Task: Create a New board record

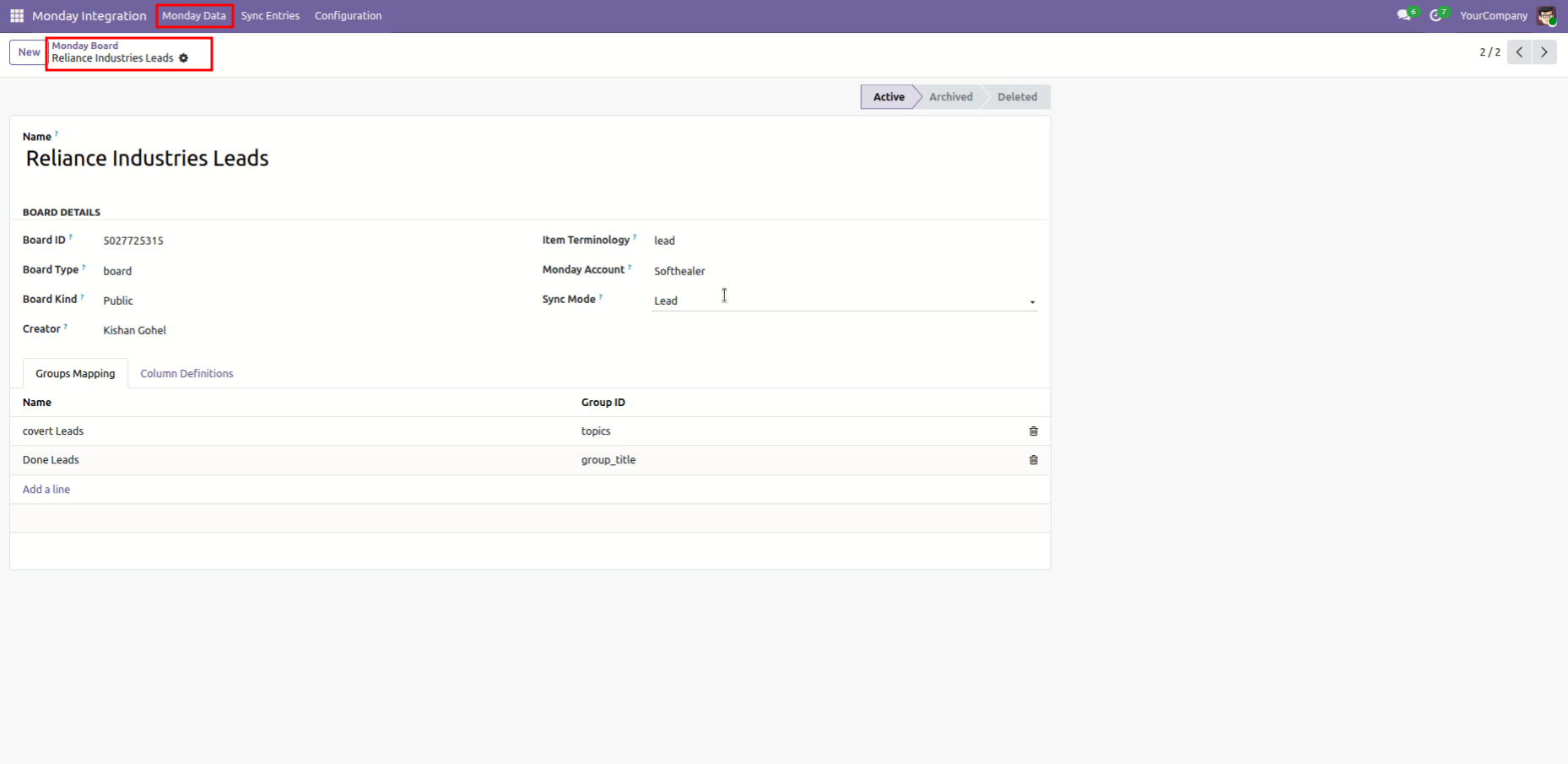Action: (x=29, y=52)
